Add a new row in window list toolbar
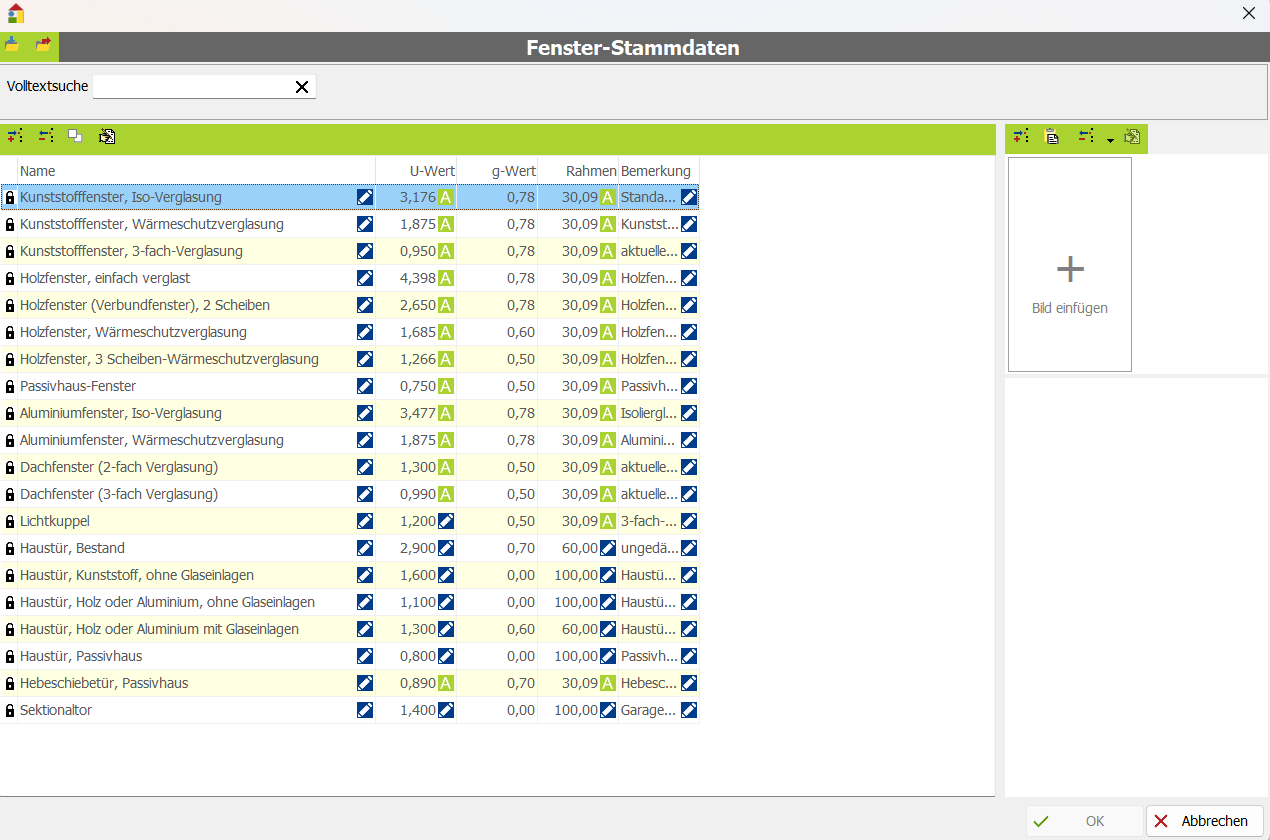1270x840 pixels. click(14, 136)
